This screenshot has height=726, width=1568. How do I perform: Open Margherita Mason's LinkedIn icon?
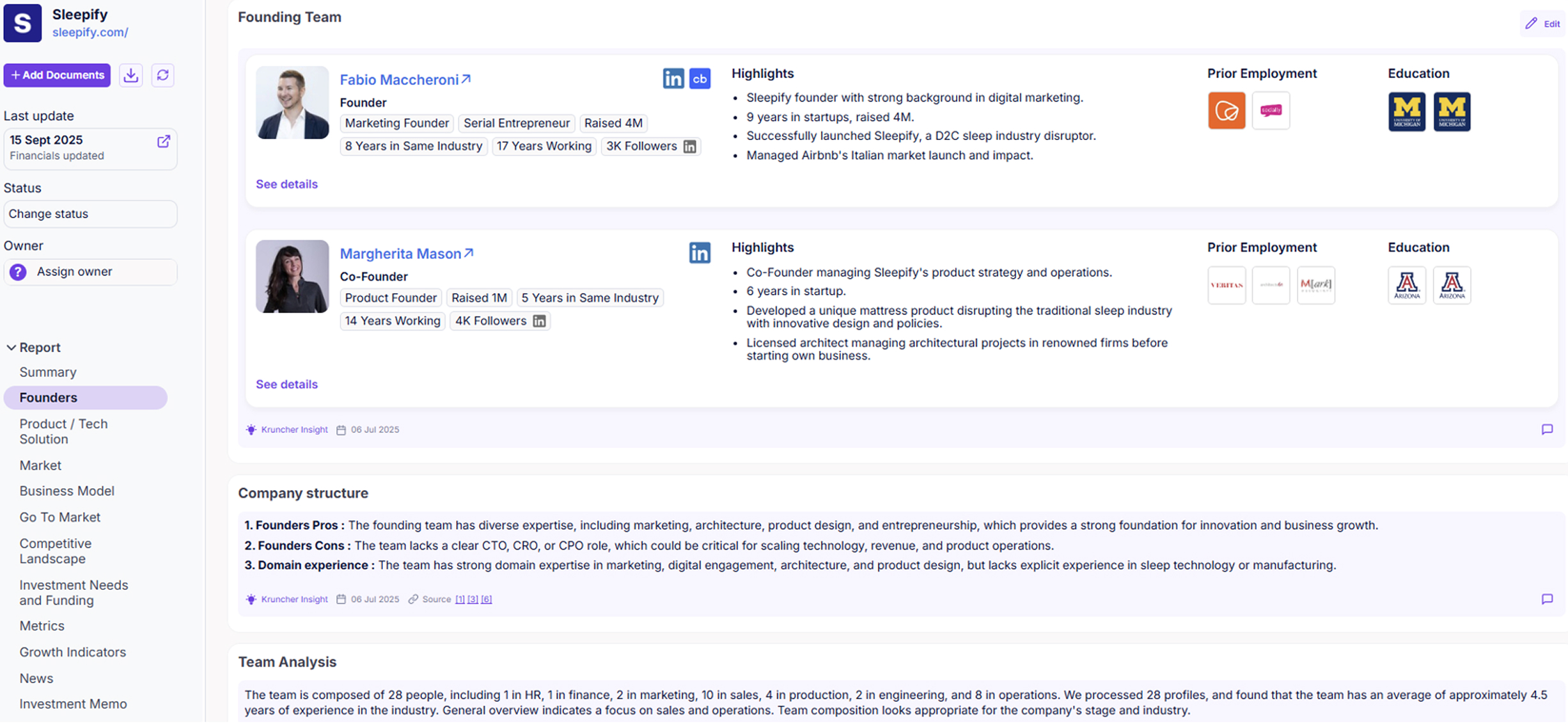tap(700, 253)
